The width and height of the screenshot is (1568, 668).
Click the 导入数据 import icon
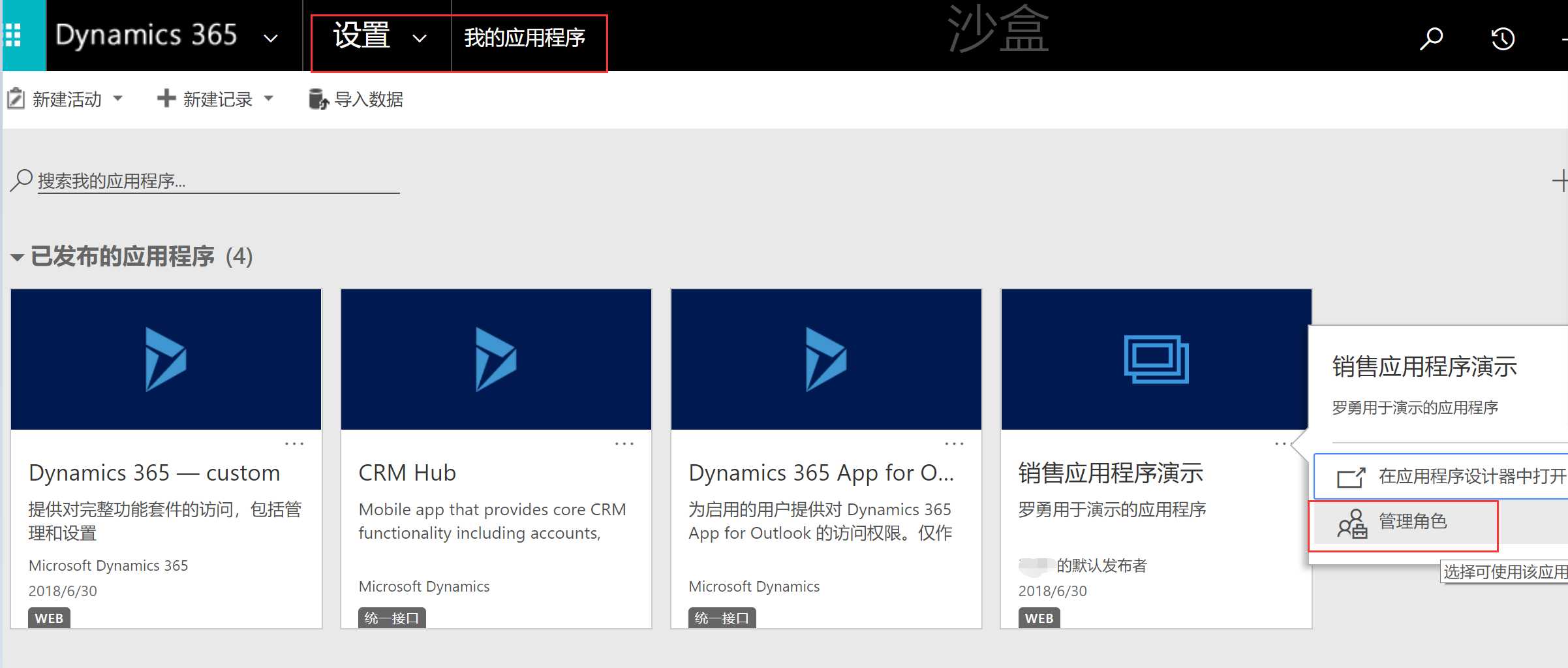click(x=318, y=99)
